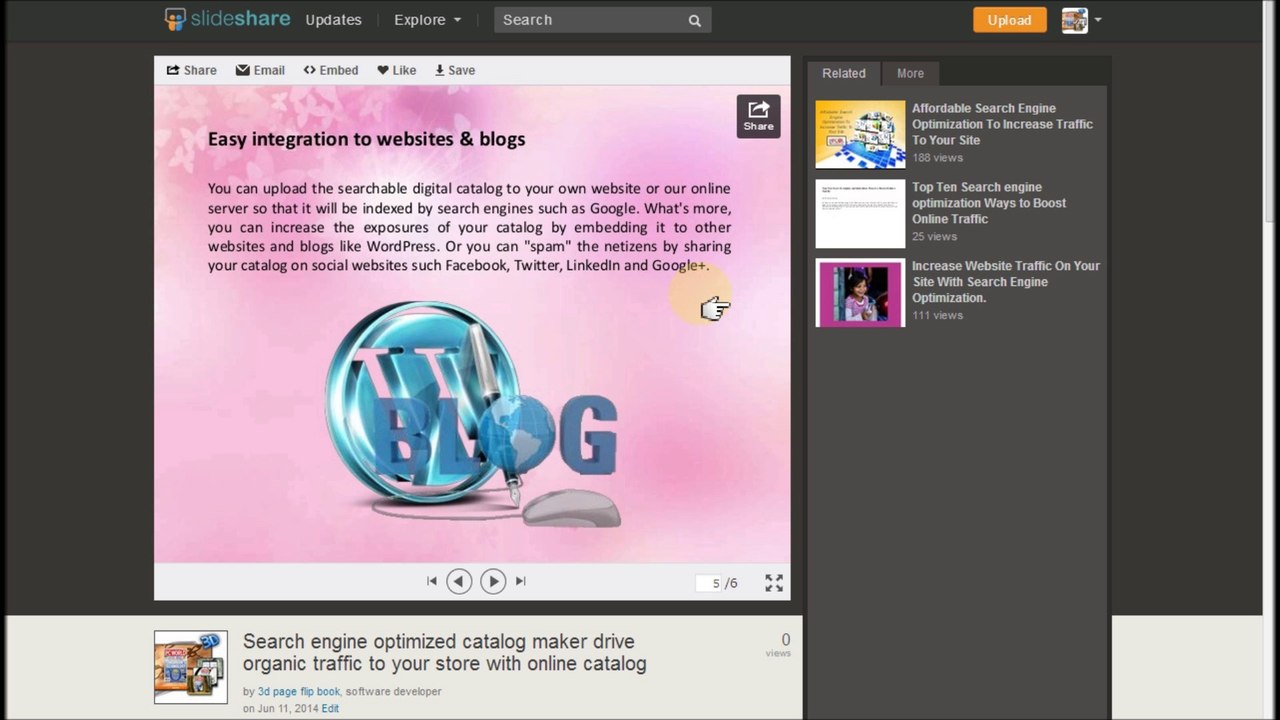The height and width of the screenshot is (720, 1280).
Task: Click the BLOG WordPress image on slide
Action: [x=472, y=414]
